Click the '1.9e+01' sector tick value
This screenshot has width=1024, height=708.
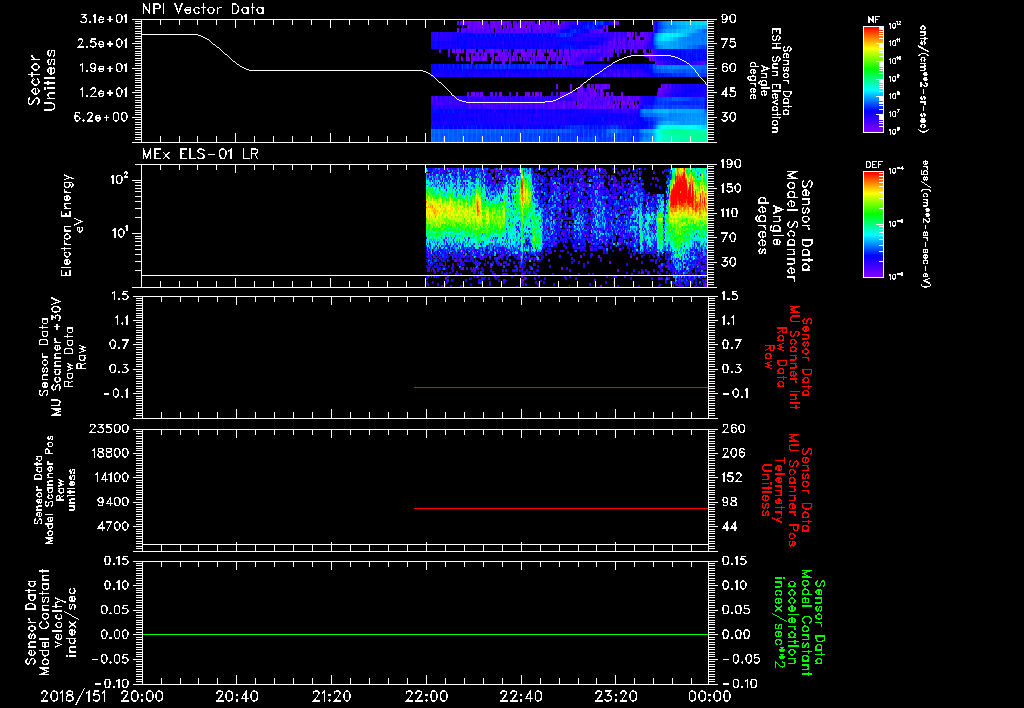tap(104, 68)
